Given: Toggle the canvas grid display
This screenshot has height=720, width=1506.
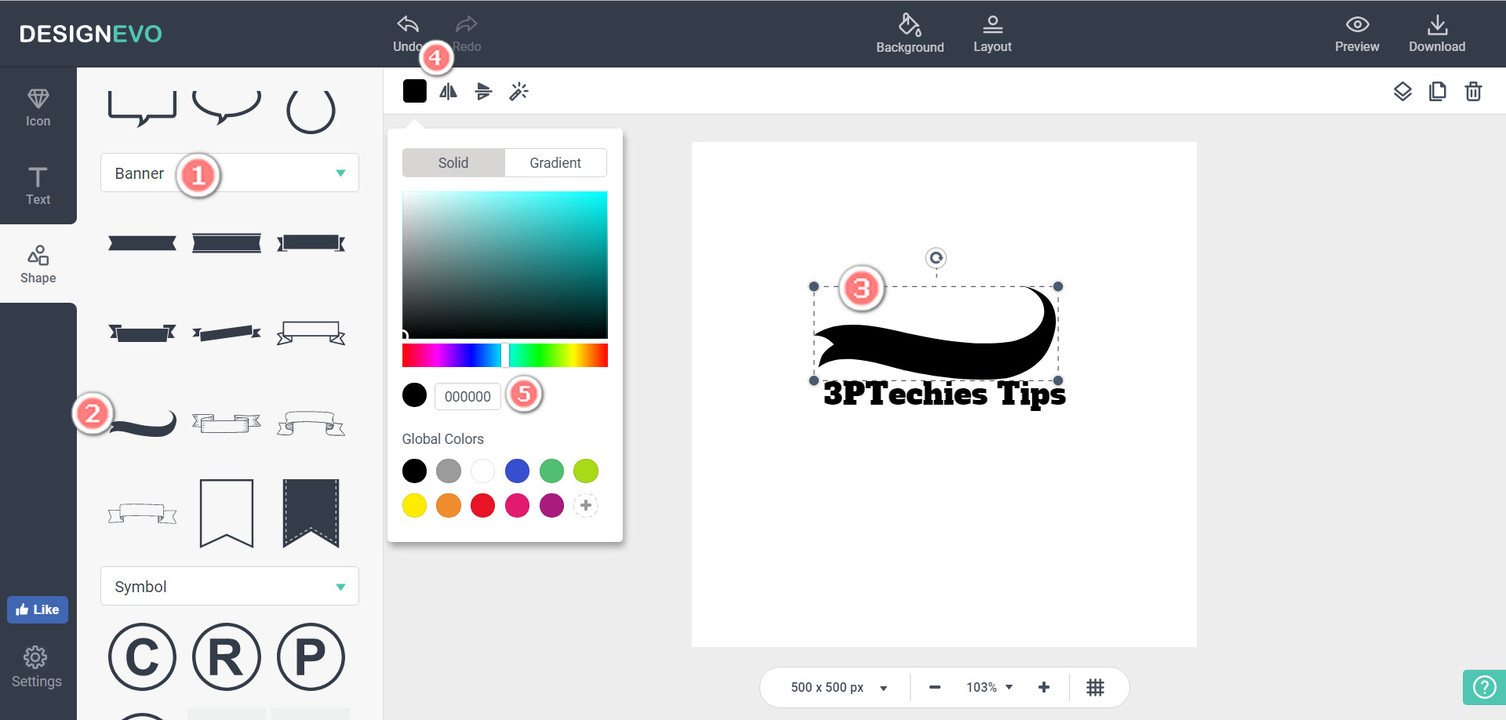Looking at the screenshot, I should click(1095, 687).
